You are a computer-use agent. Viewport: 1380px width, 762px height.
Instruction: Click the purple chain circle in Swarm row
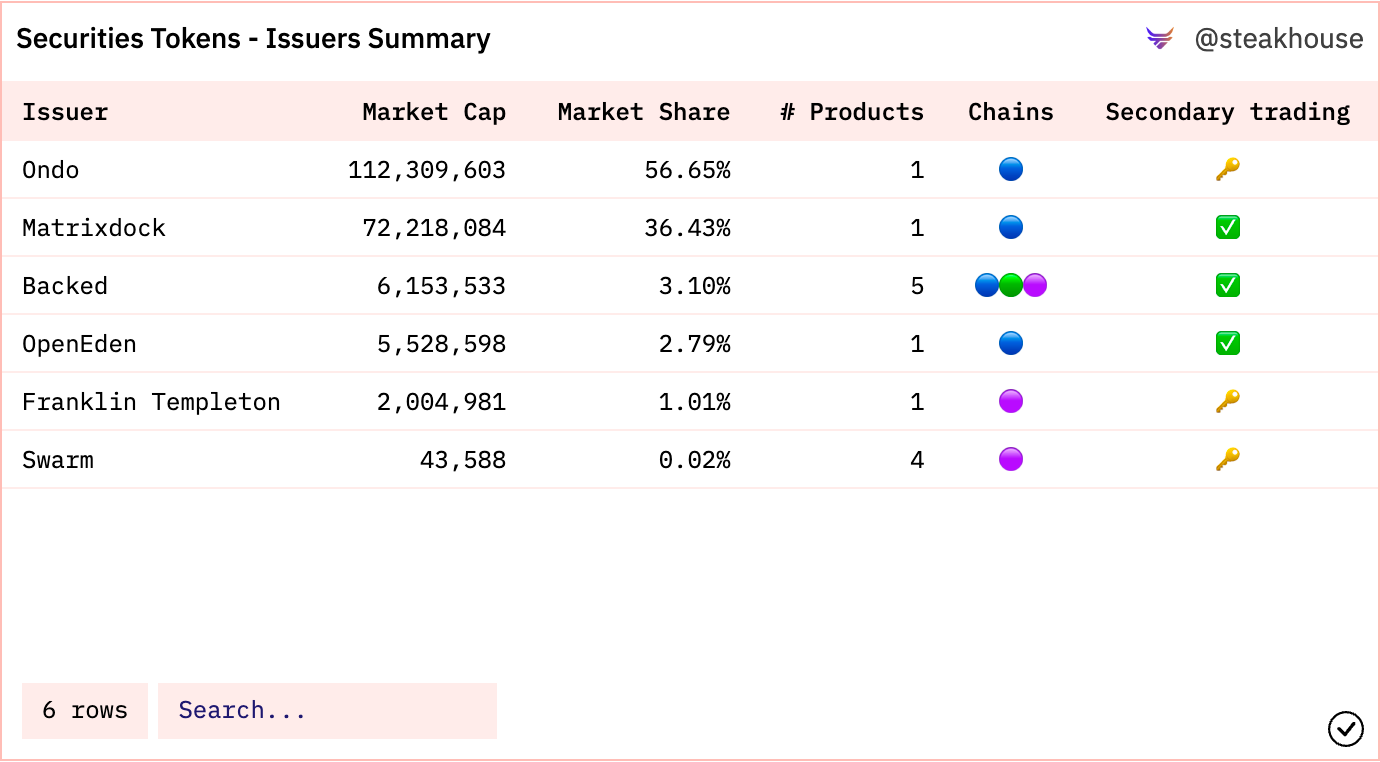(1011, 460)
